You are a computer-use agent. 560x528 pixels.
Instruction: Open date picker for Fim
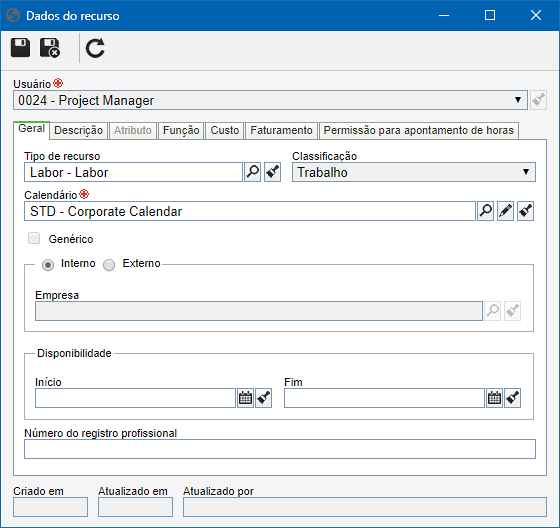tap(494, 398)
